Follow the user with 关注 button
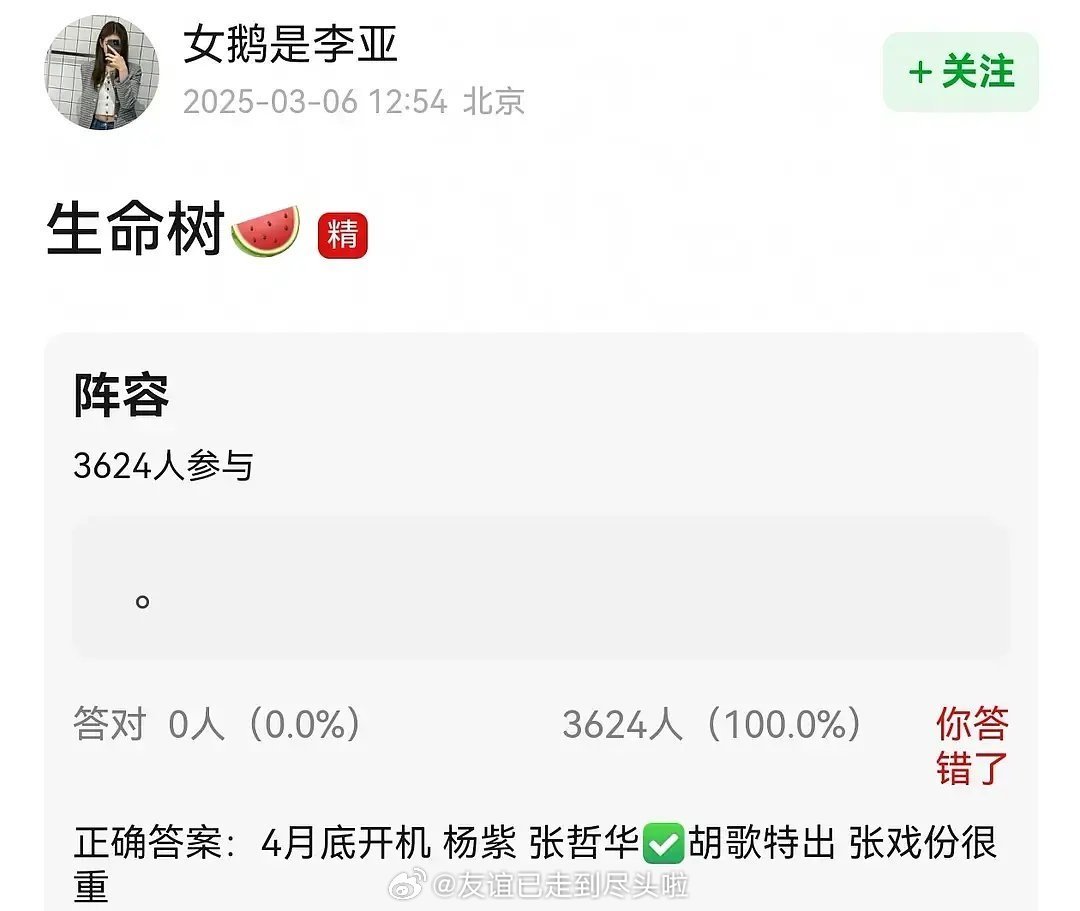This screenshot has height=911, width=1080. coord(961,72)
